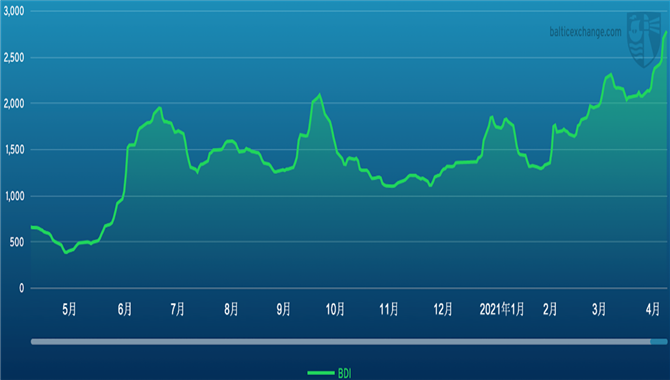The height and width of the screenshot is (380, 670).
Task: Select the 7月 month label
Action: (x=177, y=309)
